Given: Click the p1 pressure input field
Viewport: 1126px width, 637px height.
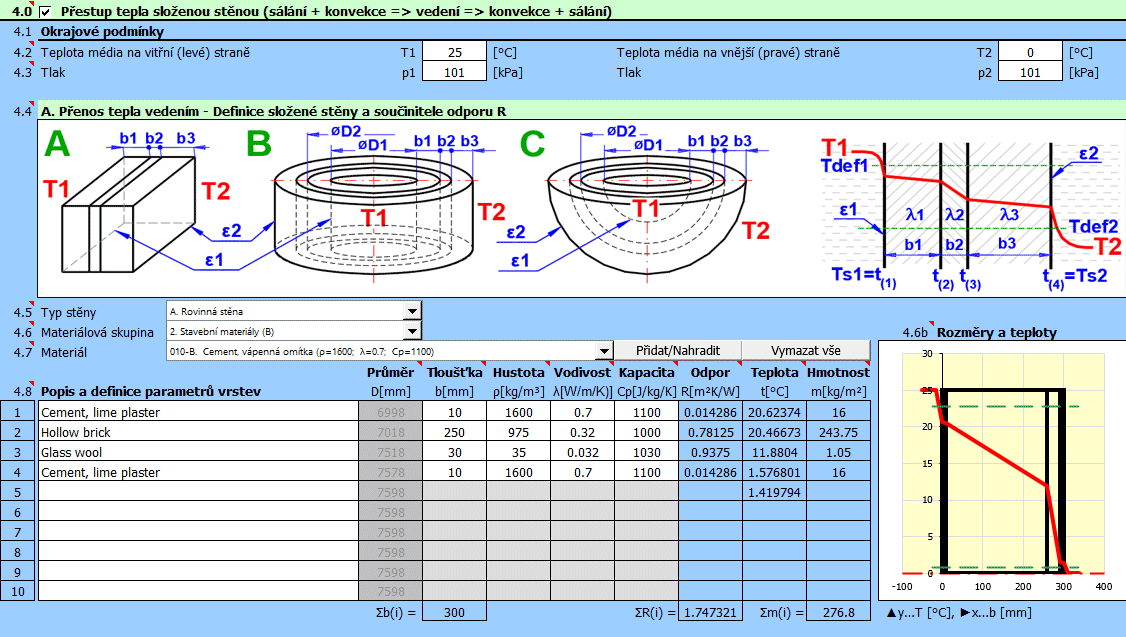Looking at the screenshot, I should tap(454, 72).
